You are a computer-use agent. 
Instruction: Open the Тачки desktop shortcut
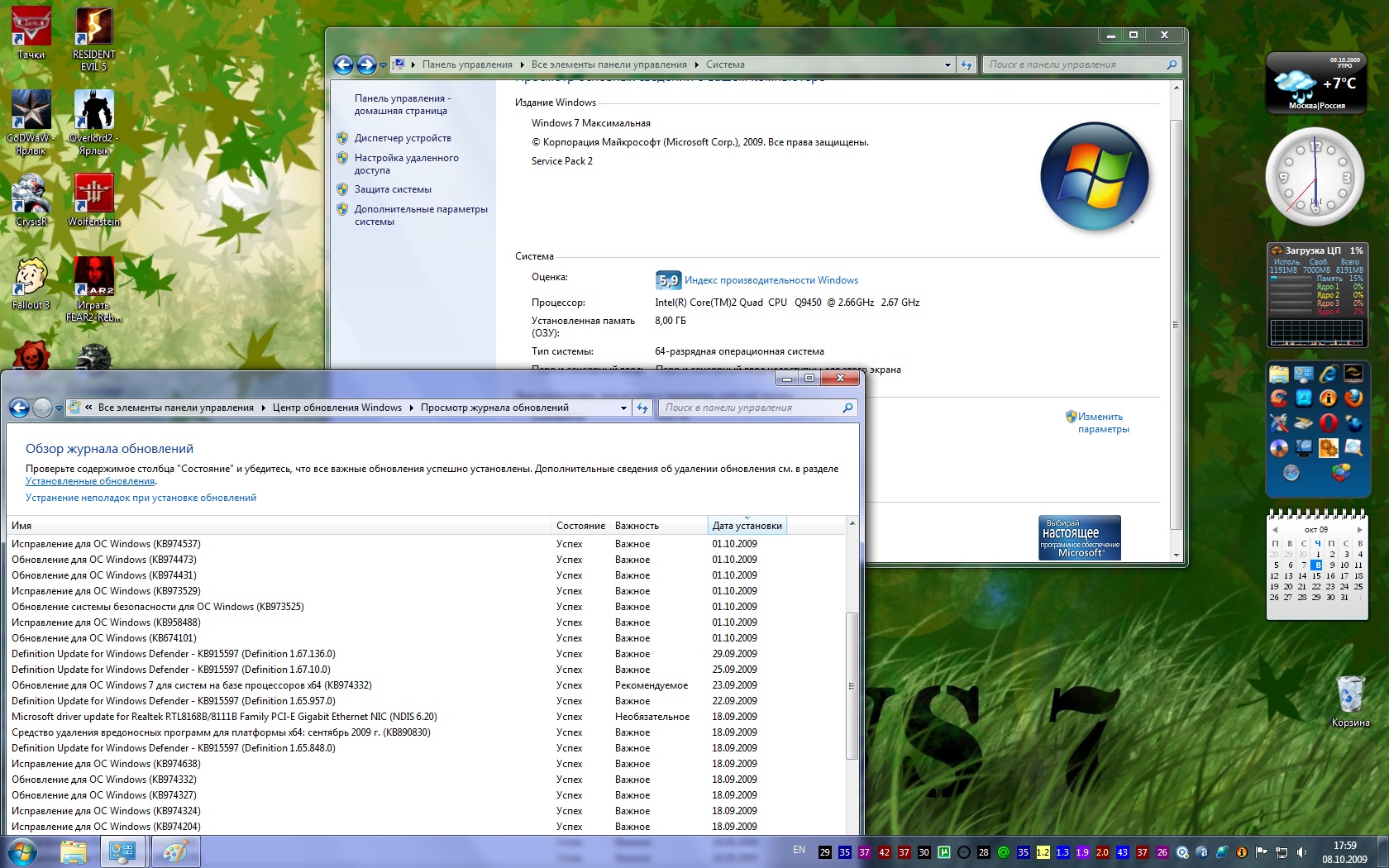tap(31, 33)
